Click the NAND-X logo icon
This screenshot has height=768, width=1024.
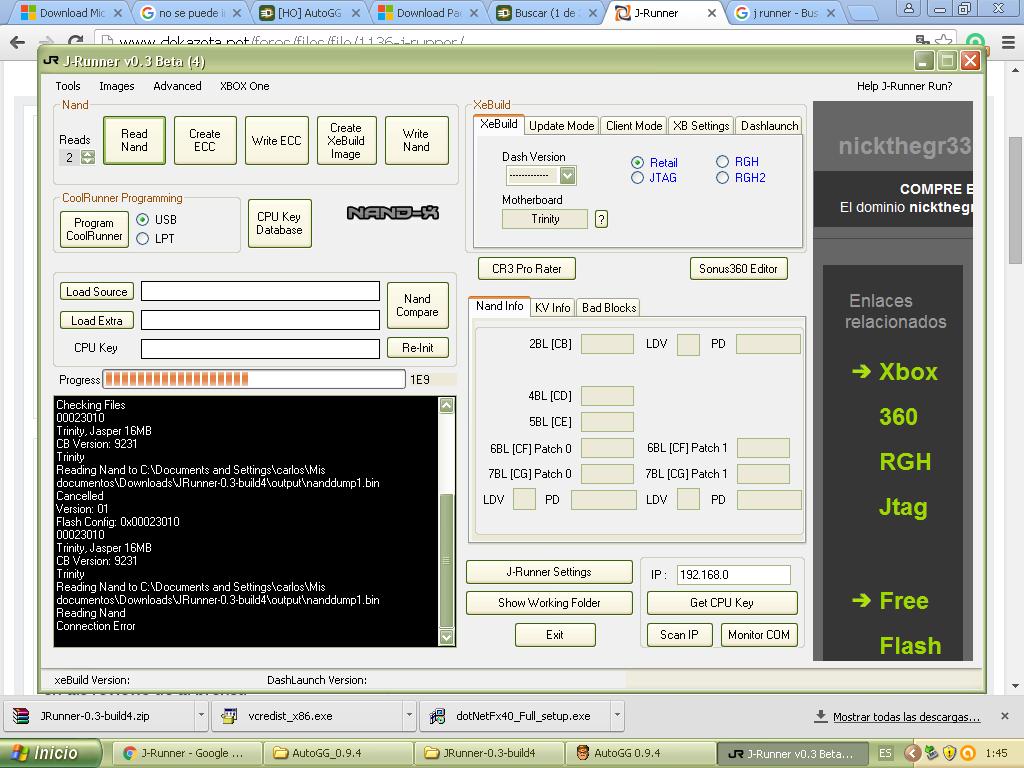pyautogui.click(x=392, y=213)
